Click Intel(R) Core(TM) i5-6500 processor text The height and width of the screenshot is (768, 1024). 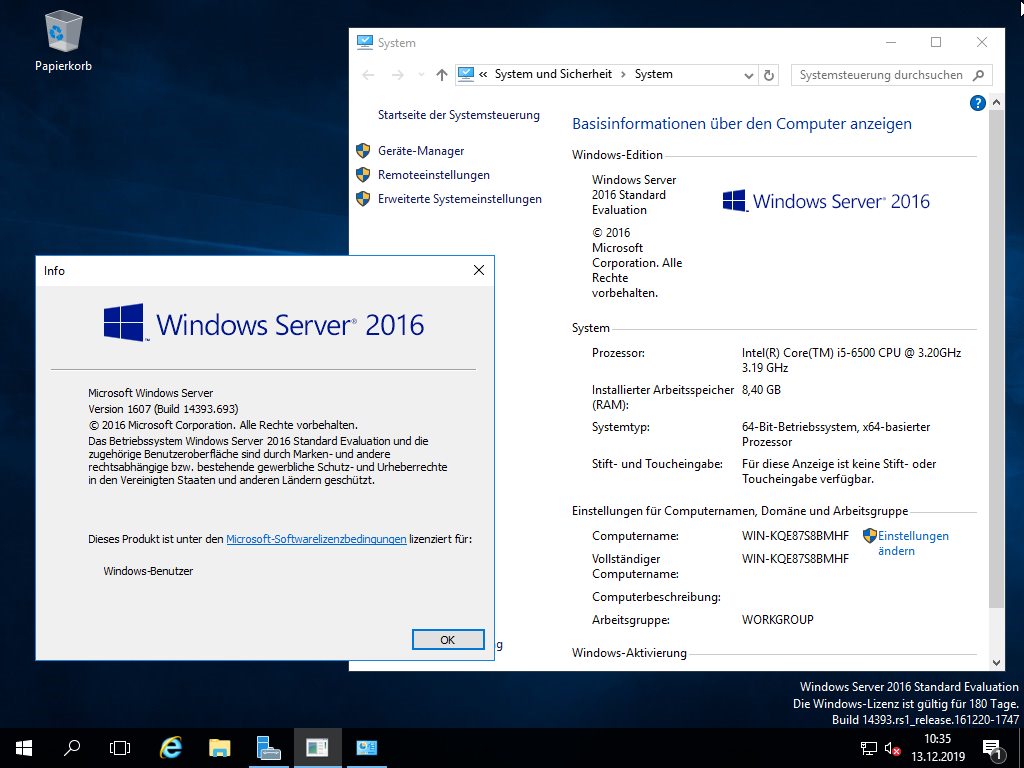852,360
